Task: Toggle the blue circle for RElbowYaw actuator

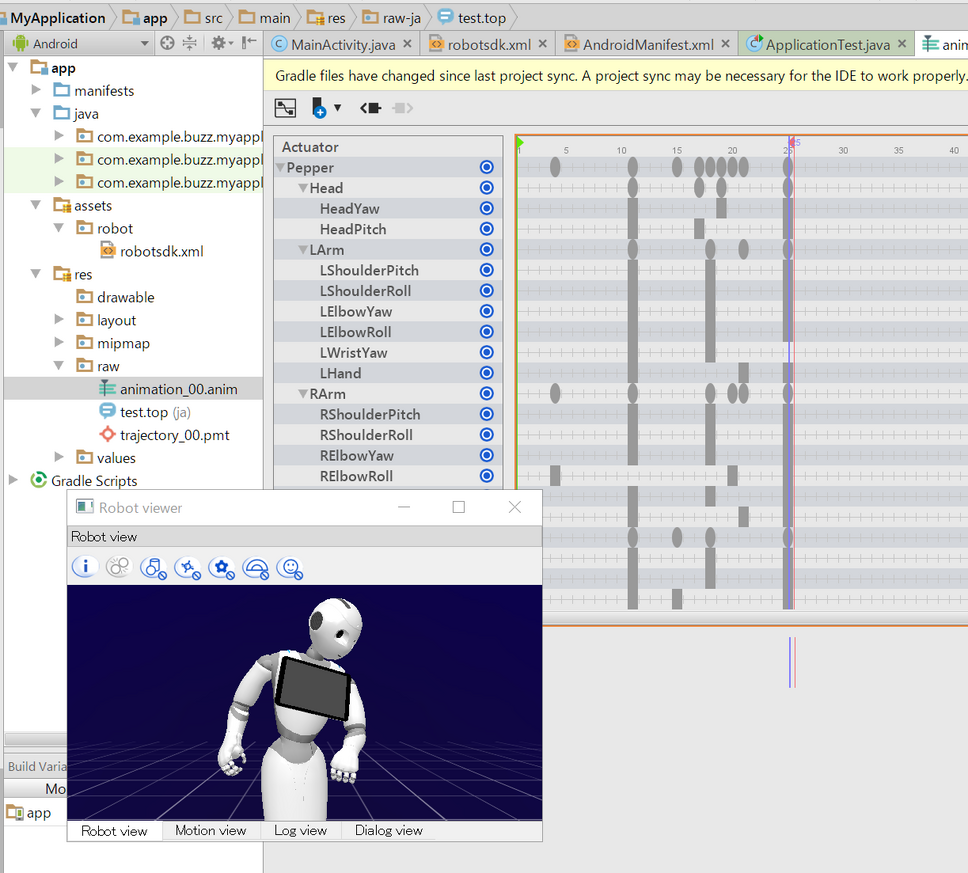Action: point(487,456)
